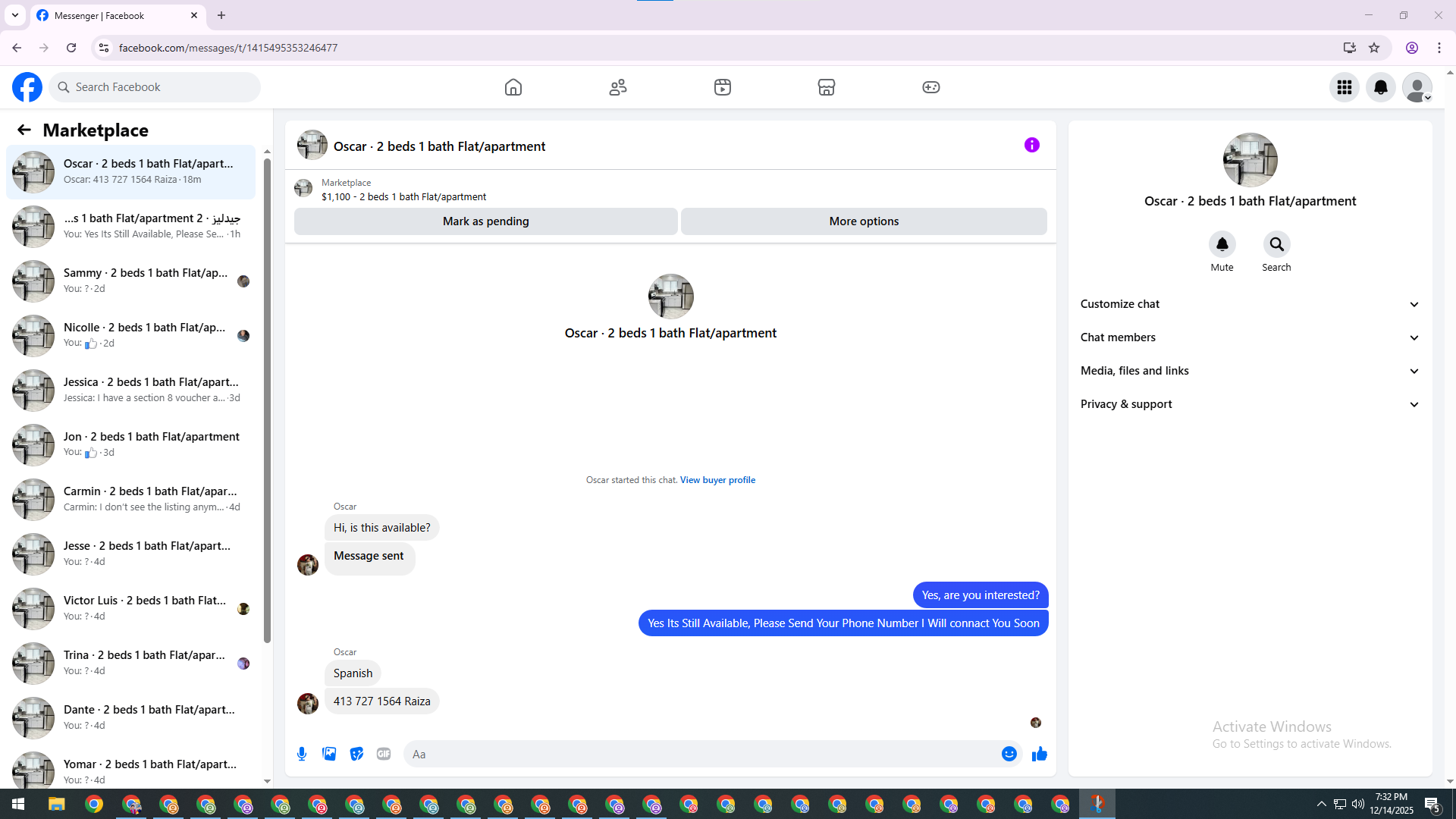Click the Aa message input field
Image resolution: width=1456 pixels, height=819 pixels.
pos(698,754)
